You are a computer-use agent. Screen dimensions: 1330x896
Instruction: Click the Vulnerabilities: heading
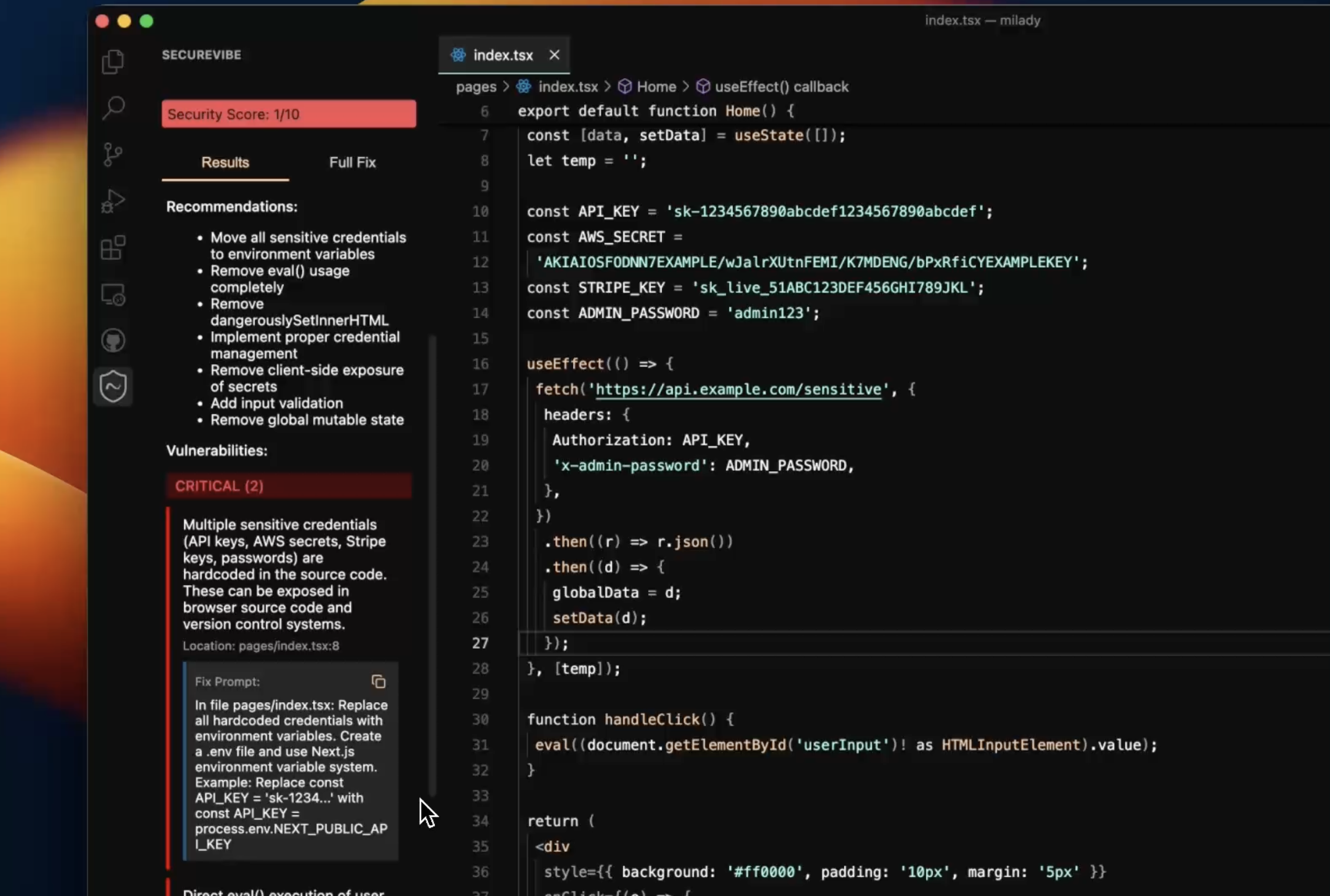click(x=217, y=450)
